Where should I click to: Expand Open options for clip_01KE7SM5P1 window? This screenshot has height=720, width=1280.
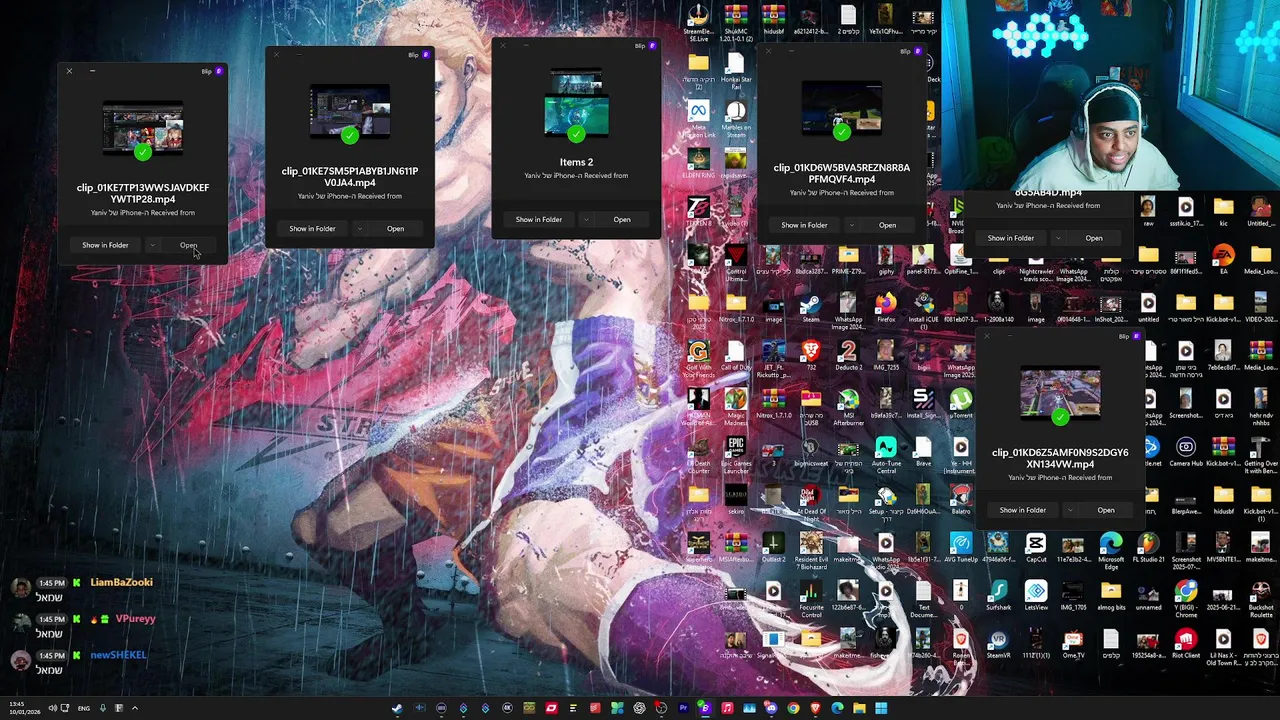[x=360, y=229]
